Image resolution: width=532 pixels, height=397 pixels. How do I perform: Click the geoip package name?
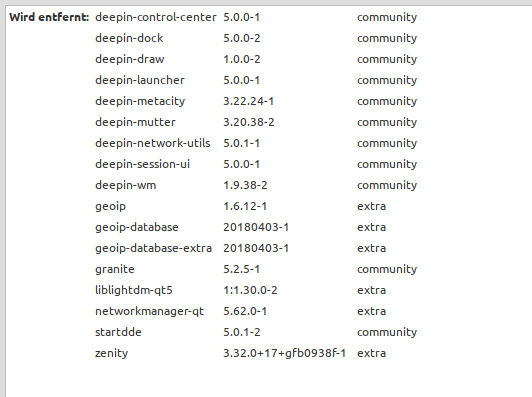coord(111,206)
